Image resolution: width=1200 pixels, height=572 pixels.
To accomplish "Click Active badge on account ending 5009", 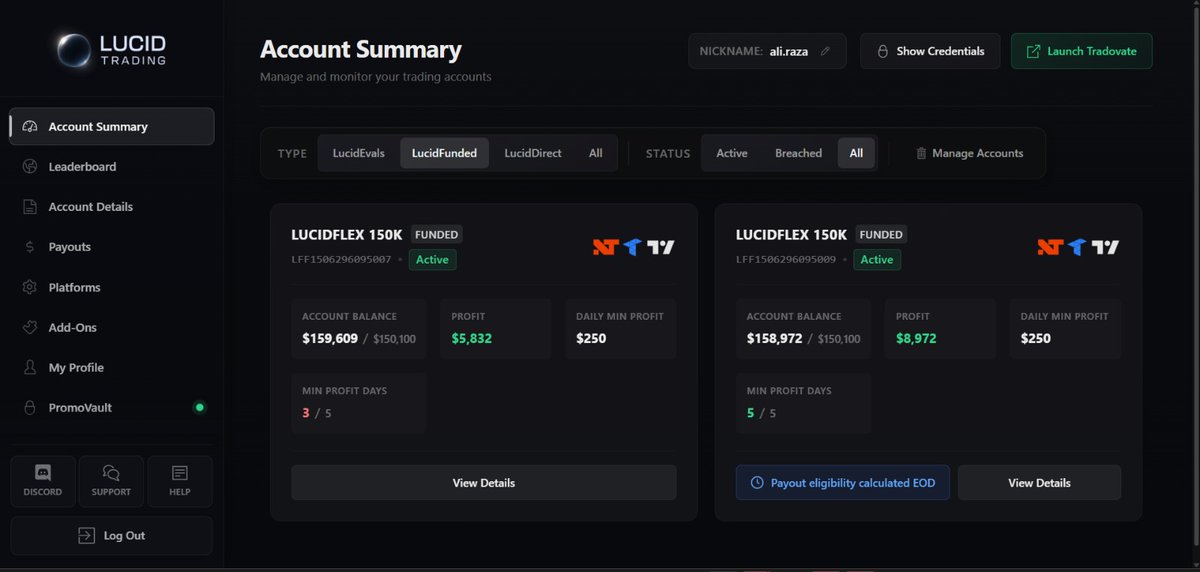I will click(x=877, y=259).
